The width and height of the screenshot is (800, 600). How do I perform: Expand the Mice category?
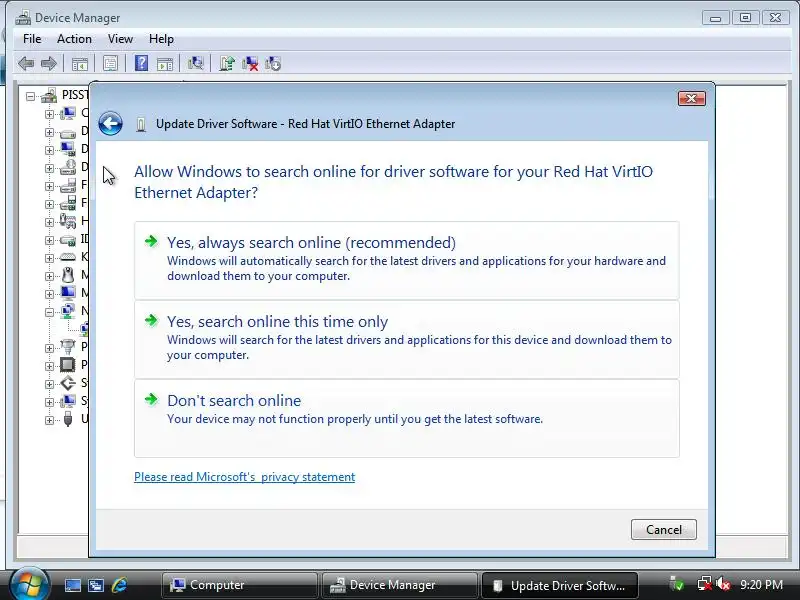click(x=49, y=276)
